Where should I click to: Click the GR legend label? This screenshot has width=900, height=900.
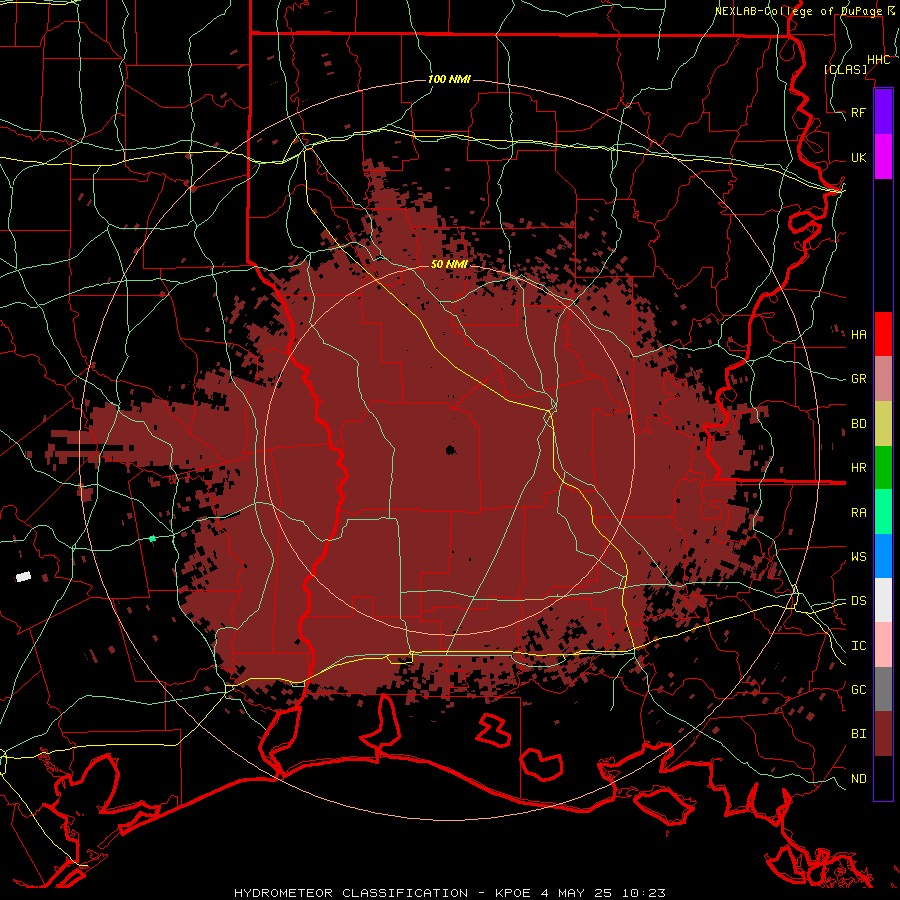point(859,379)
